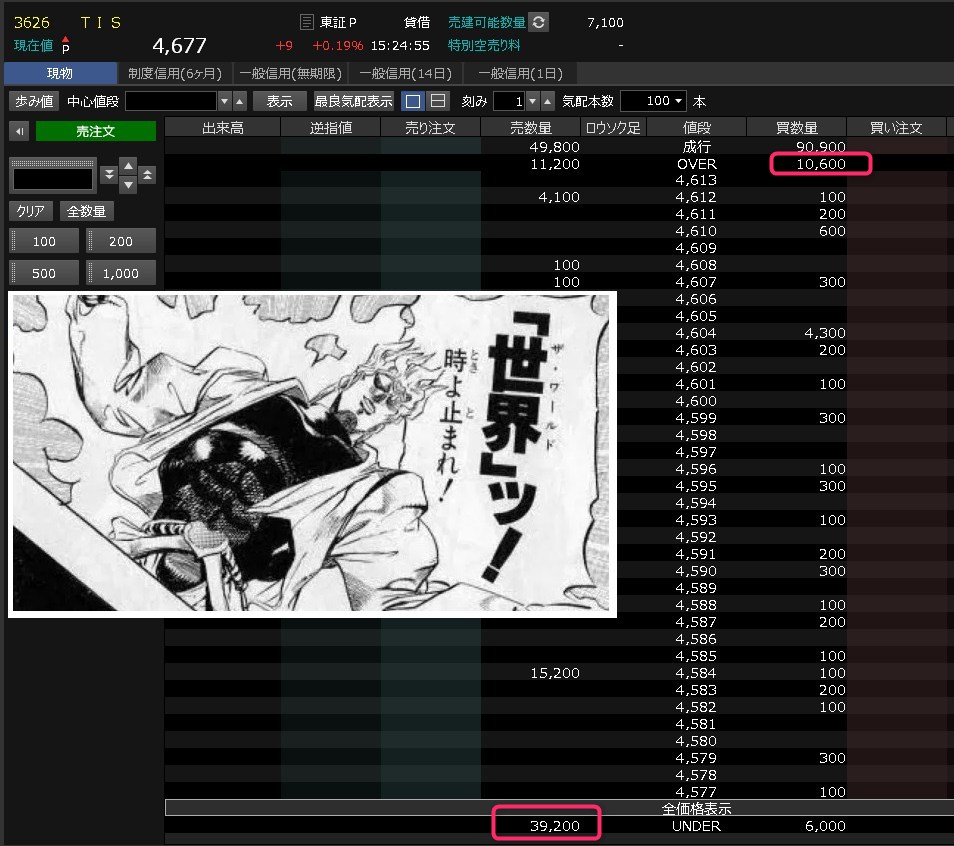The height and width of the screenshot is (846, 954).
Task: Click the 特別空売り料 label link
Action: point(484,46)
